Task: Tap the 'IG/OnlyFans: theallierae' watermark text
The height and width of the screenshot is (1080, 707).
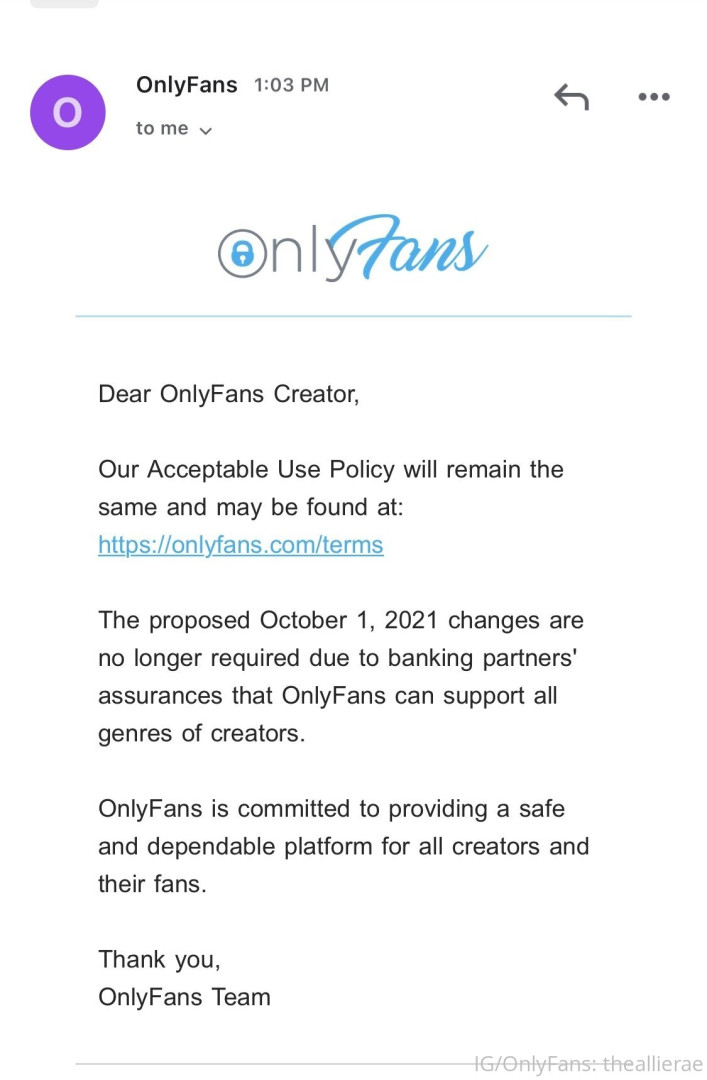Action: pos(588,1064)
